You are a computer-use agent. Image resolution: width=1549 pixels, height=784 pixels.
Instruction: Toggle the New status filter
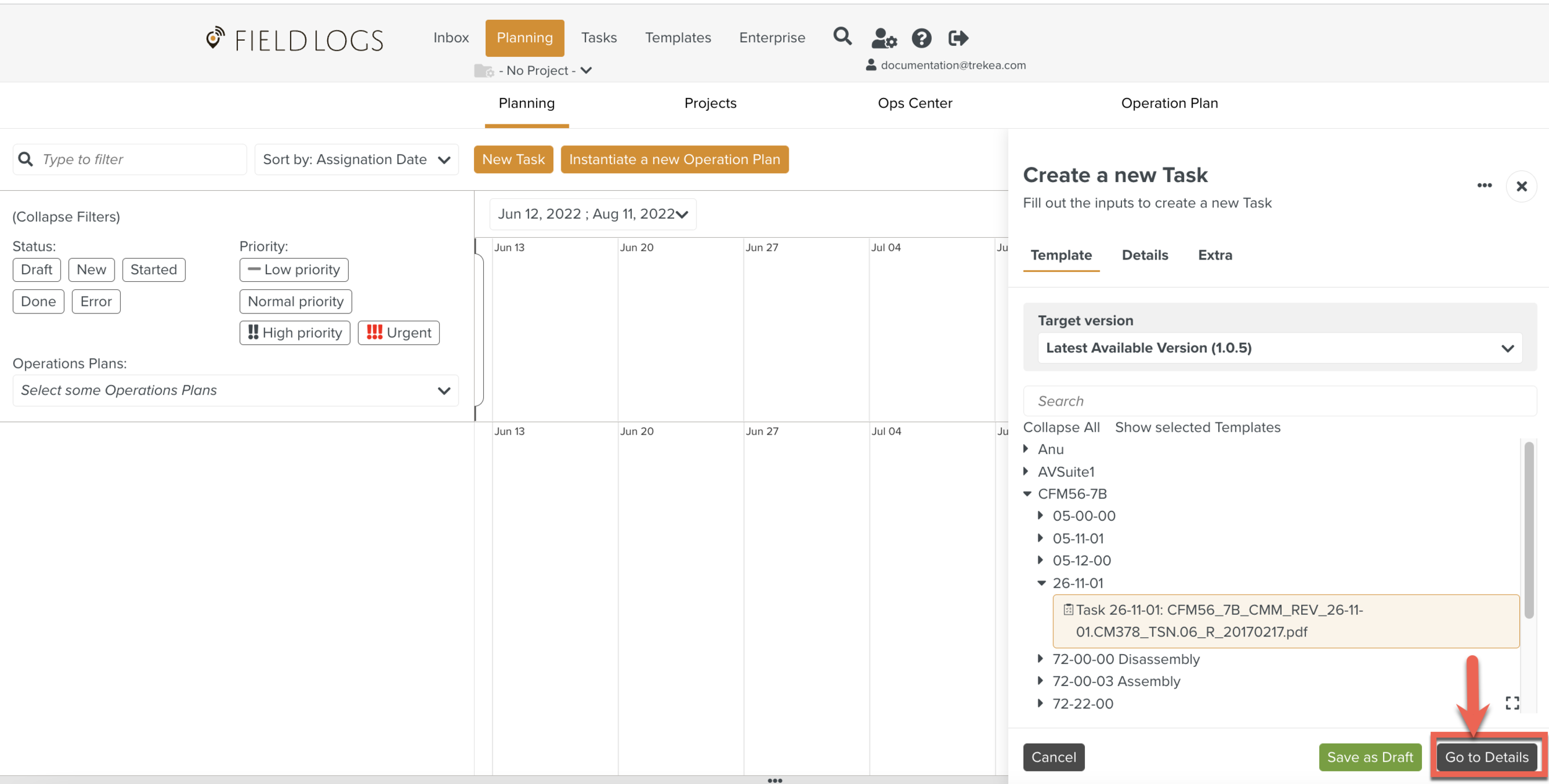91,269
